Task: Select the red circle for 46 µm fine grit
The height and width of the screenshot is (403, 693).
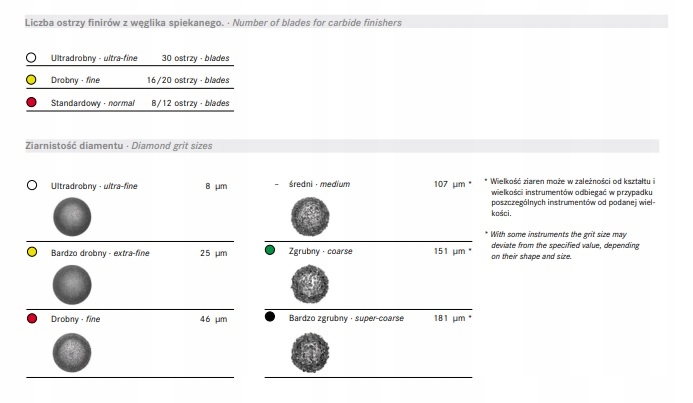Action: (32, 317)
